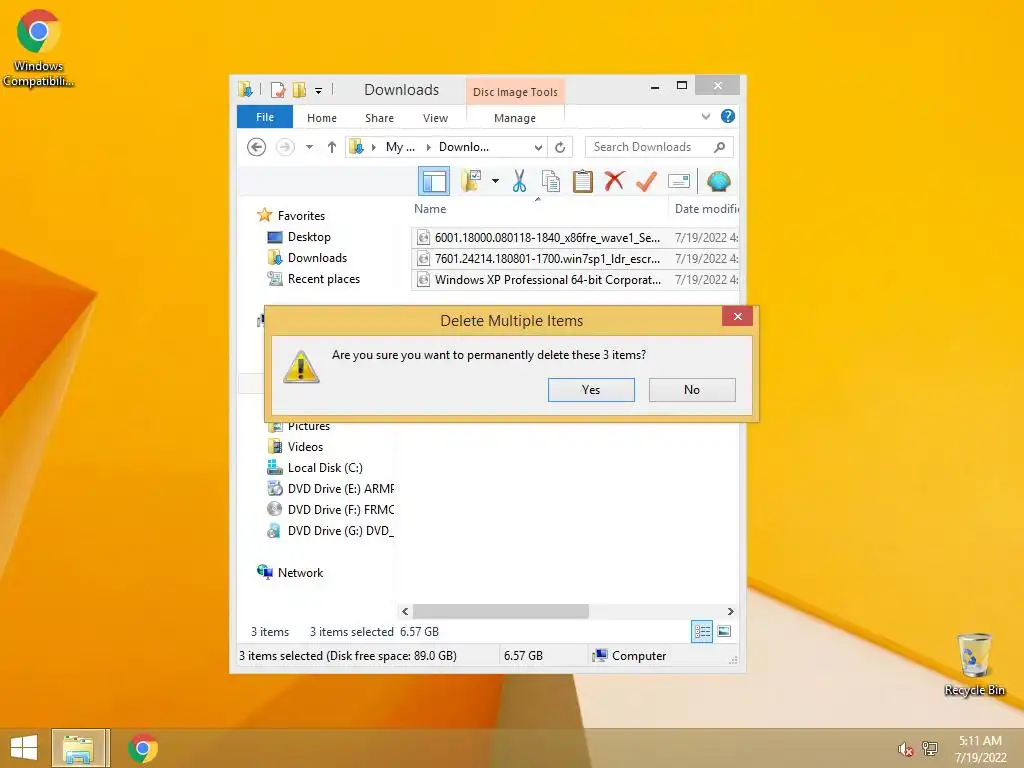Close the Delete Multiple Items dialog

737,317
